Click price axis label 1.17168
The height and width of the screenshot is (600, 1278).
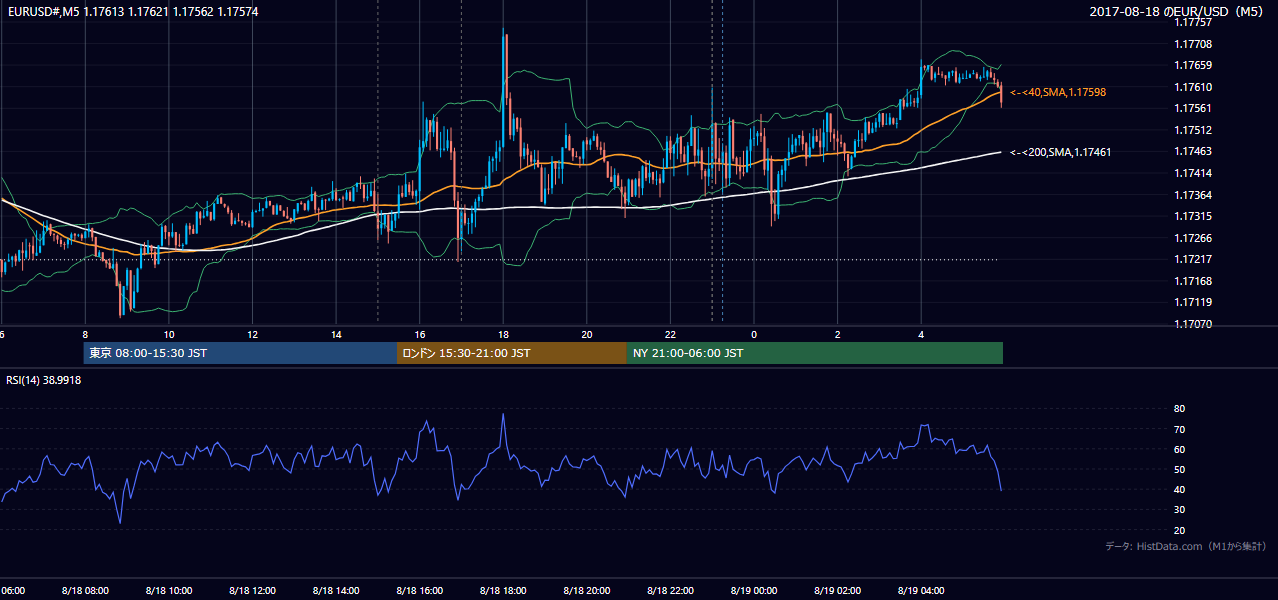pyautogui.click(x=1192, y=281)
